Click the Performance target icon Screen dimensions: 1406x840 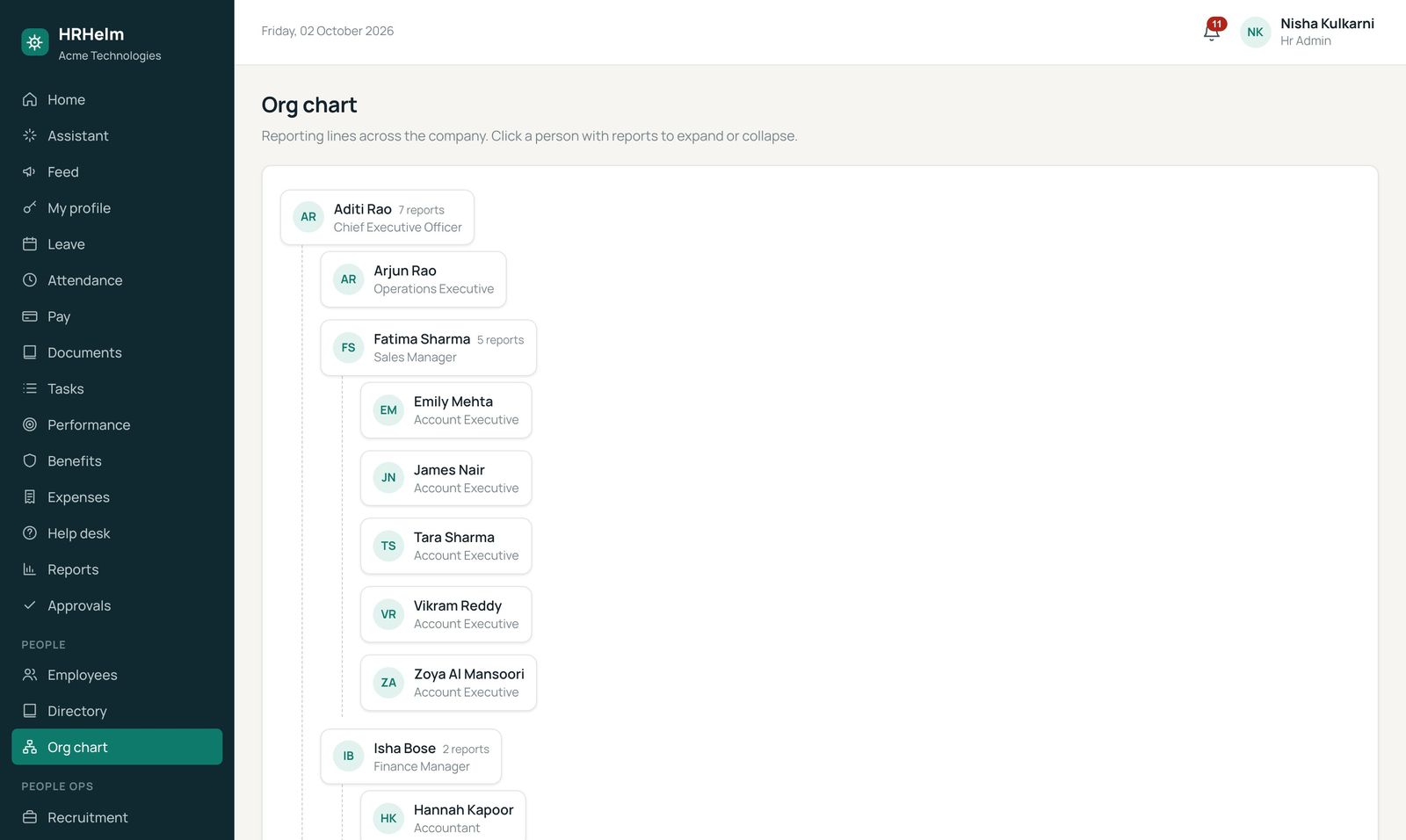30,424
